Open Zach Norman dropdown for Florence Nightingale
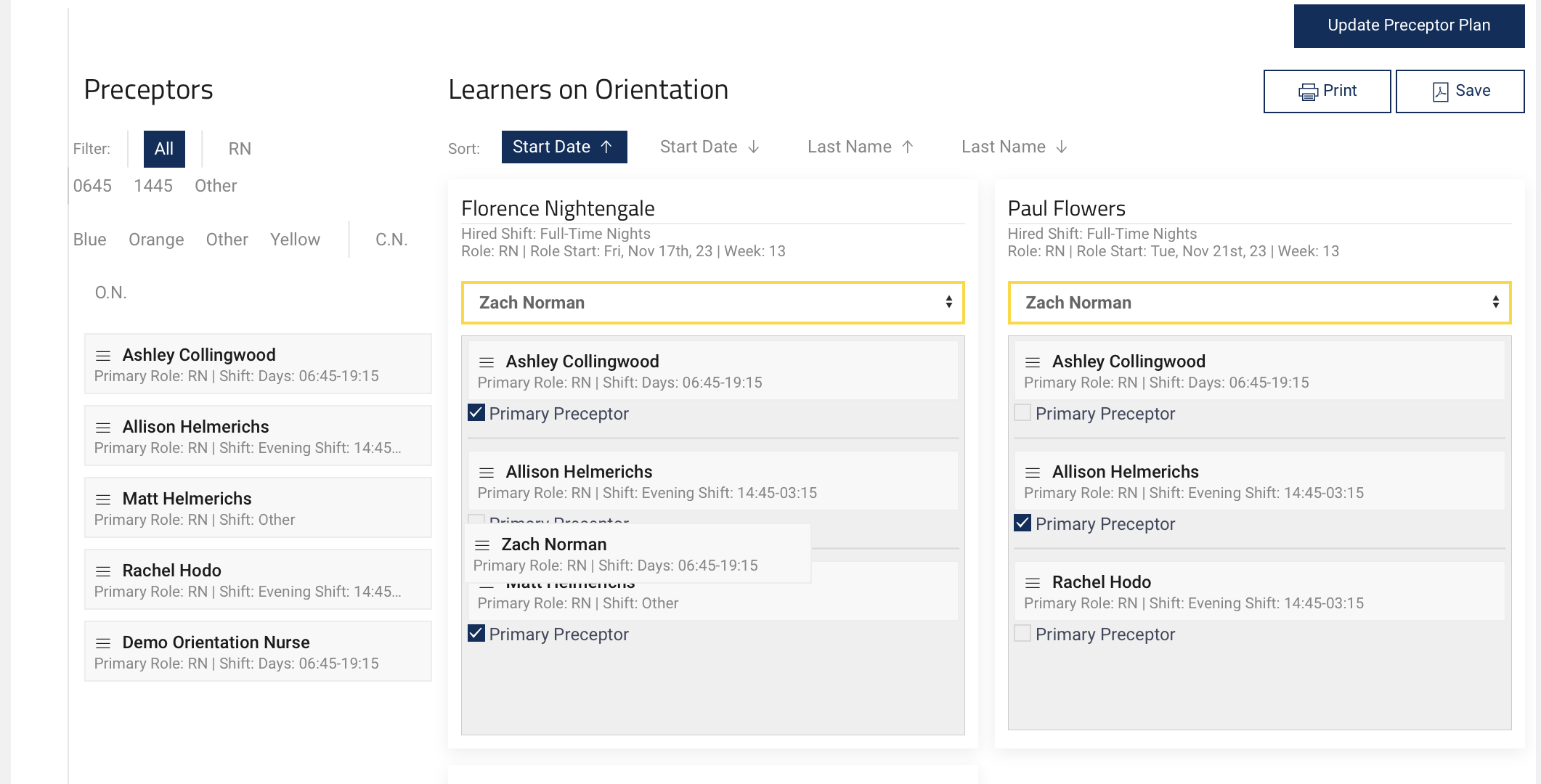This screenshot has width=1541, height=784. point(713,303)
